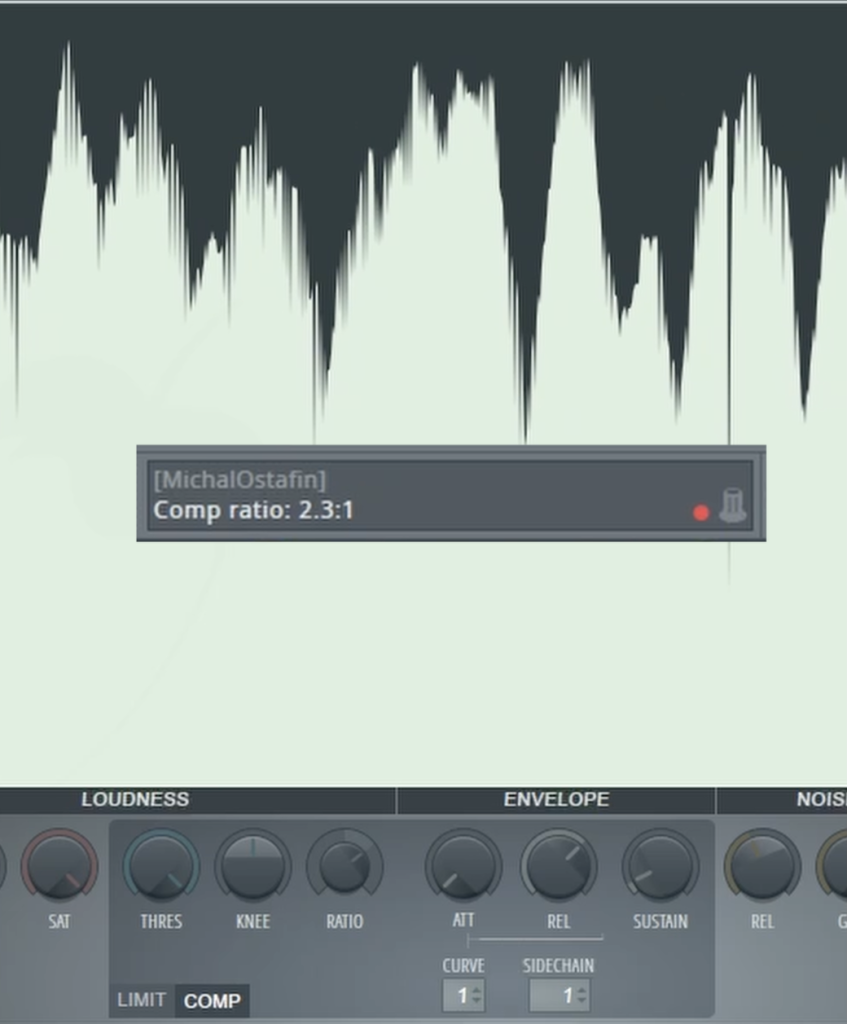Click the red dot in hint bar

tap(701, 513)
